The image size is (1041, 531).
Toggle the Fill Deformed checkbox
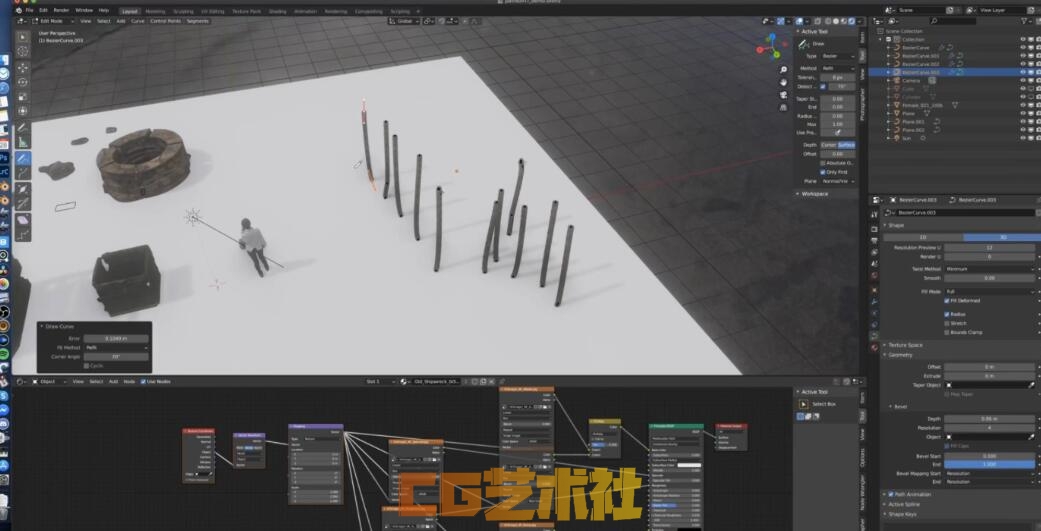[x=947, y=301]
